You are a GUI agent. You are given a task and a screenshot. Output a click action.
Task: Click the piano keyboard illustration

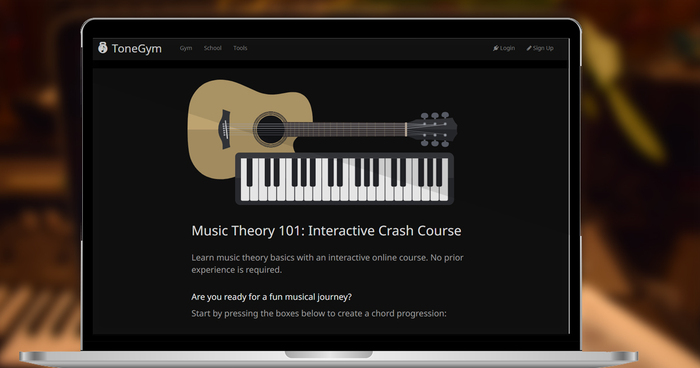point(344,179)
